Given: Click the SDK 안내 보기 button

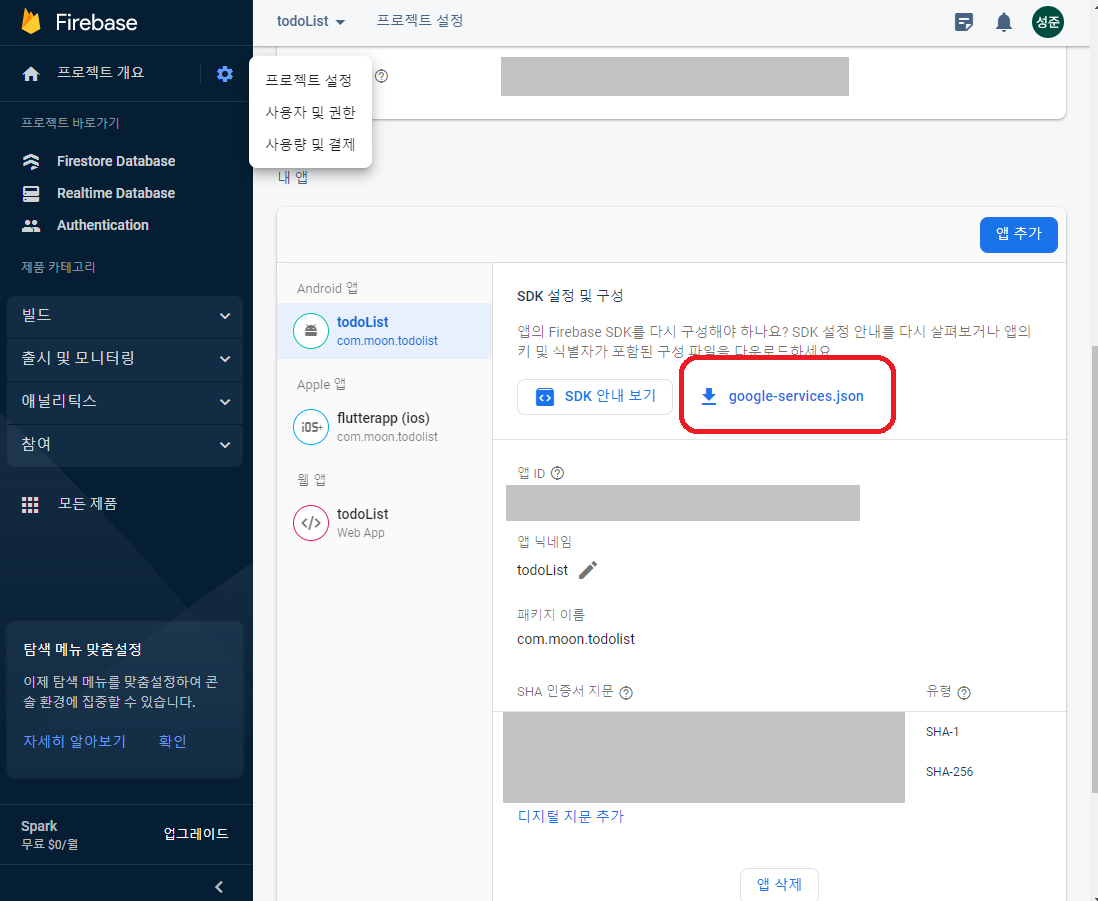Looking at the screenshot, I should [x=595, y=397].
